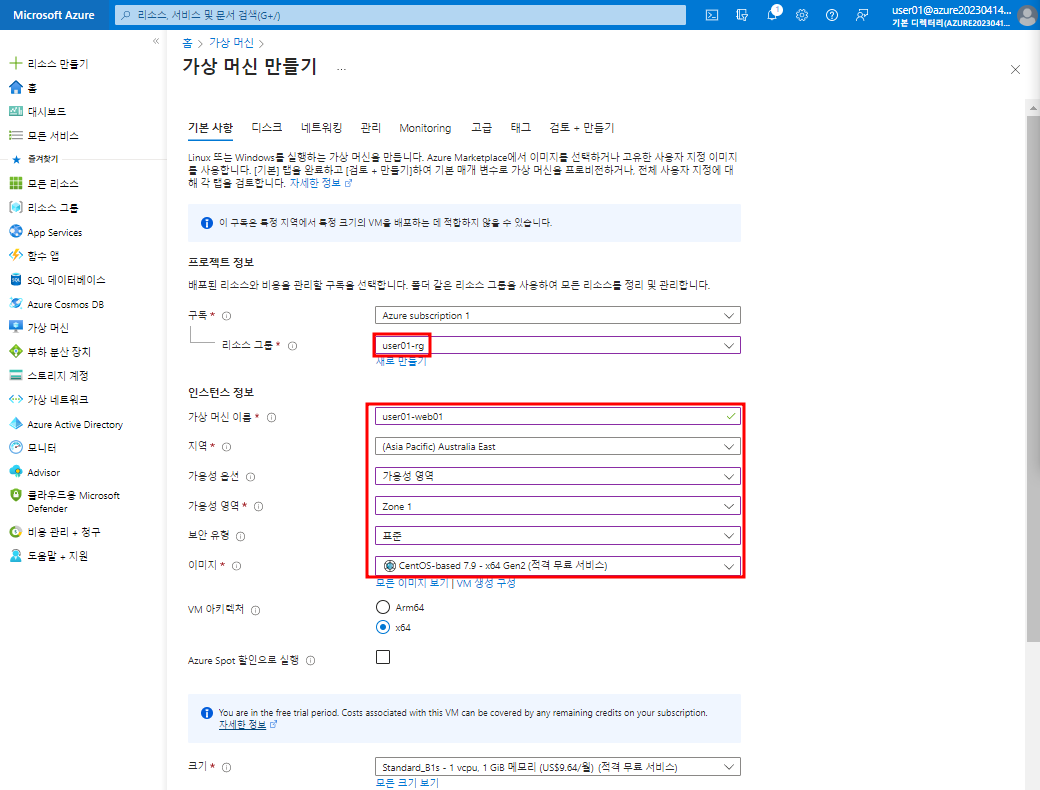Click 모든 이미지 보기 link
The image size is (1040, 790).
coord(412,583)
